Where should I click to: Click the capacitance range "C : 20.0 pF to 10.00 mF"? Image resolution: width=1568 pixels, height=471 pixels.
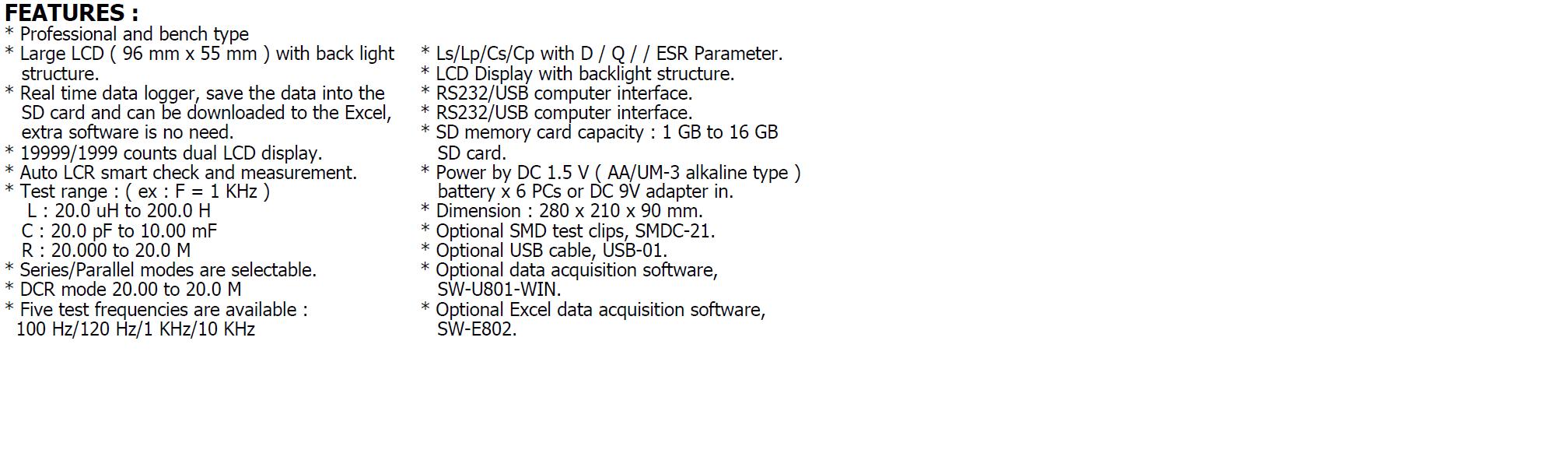tap(119, 231)
